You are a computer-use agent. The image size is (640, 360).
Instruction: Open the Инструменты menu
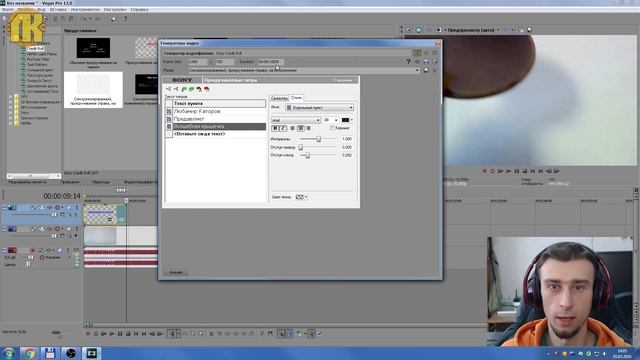click(85, 9)
